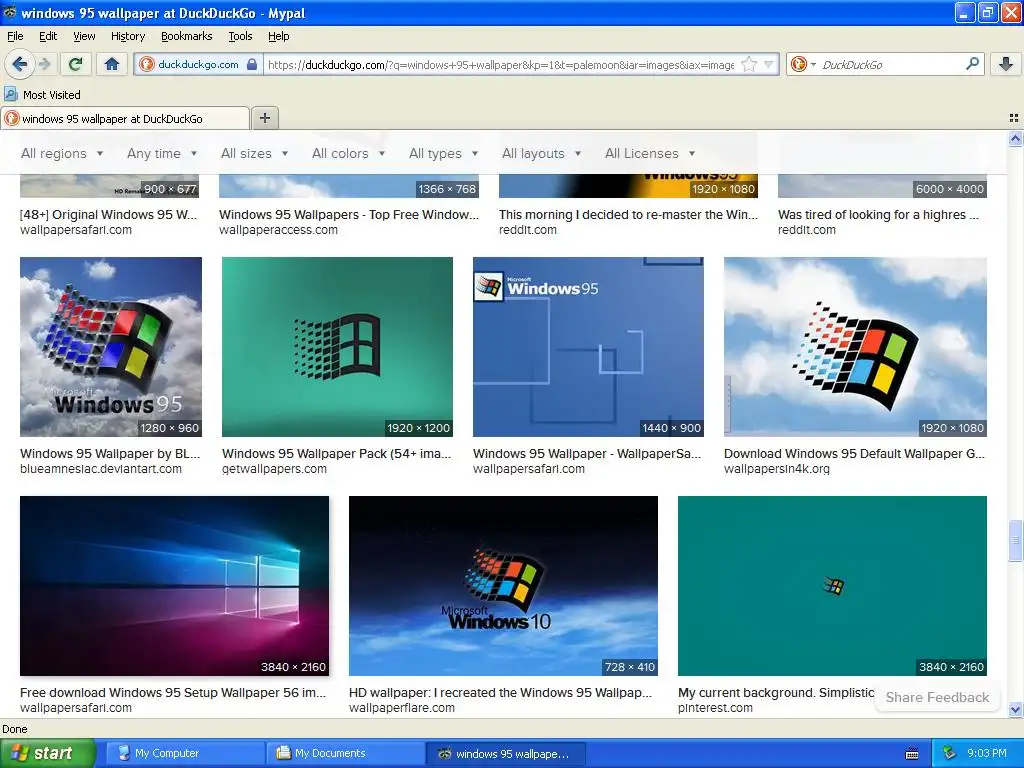Open a new tab with the plus button
Image resolution: width=1024 pixels, height=768 pixels.
(x=264, y=118)
